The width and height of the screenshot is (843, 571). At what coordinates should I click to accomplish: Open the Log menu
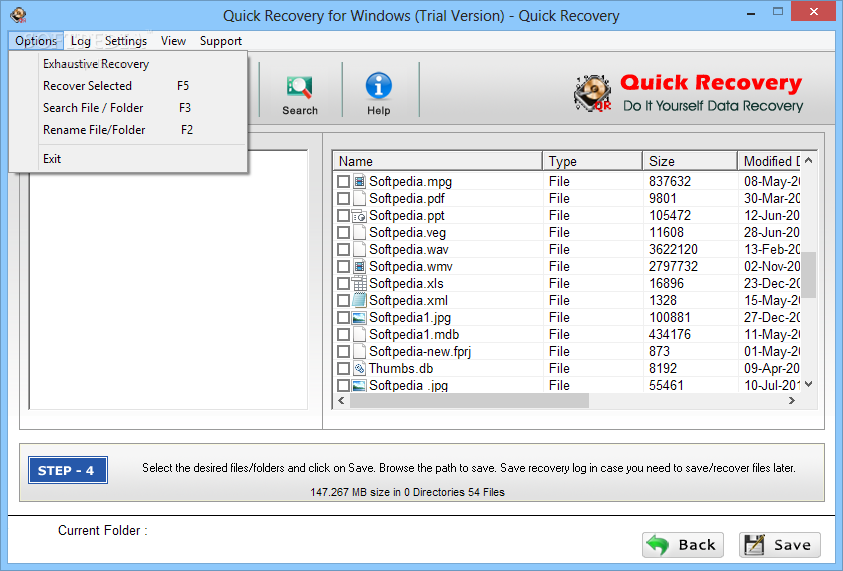pos(81,41)
